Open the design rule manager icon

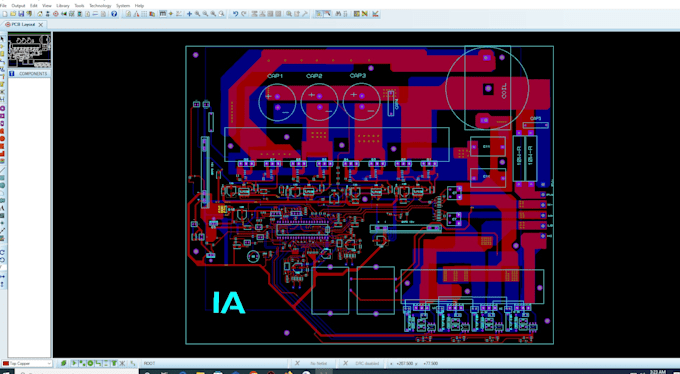click(x=356, y=14)
